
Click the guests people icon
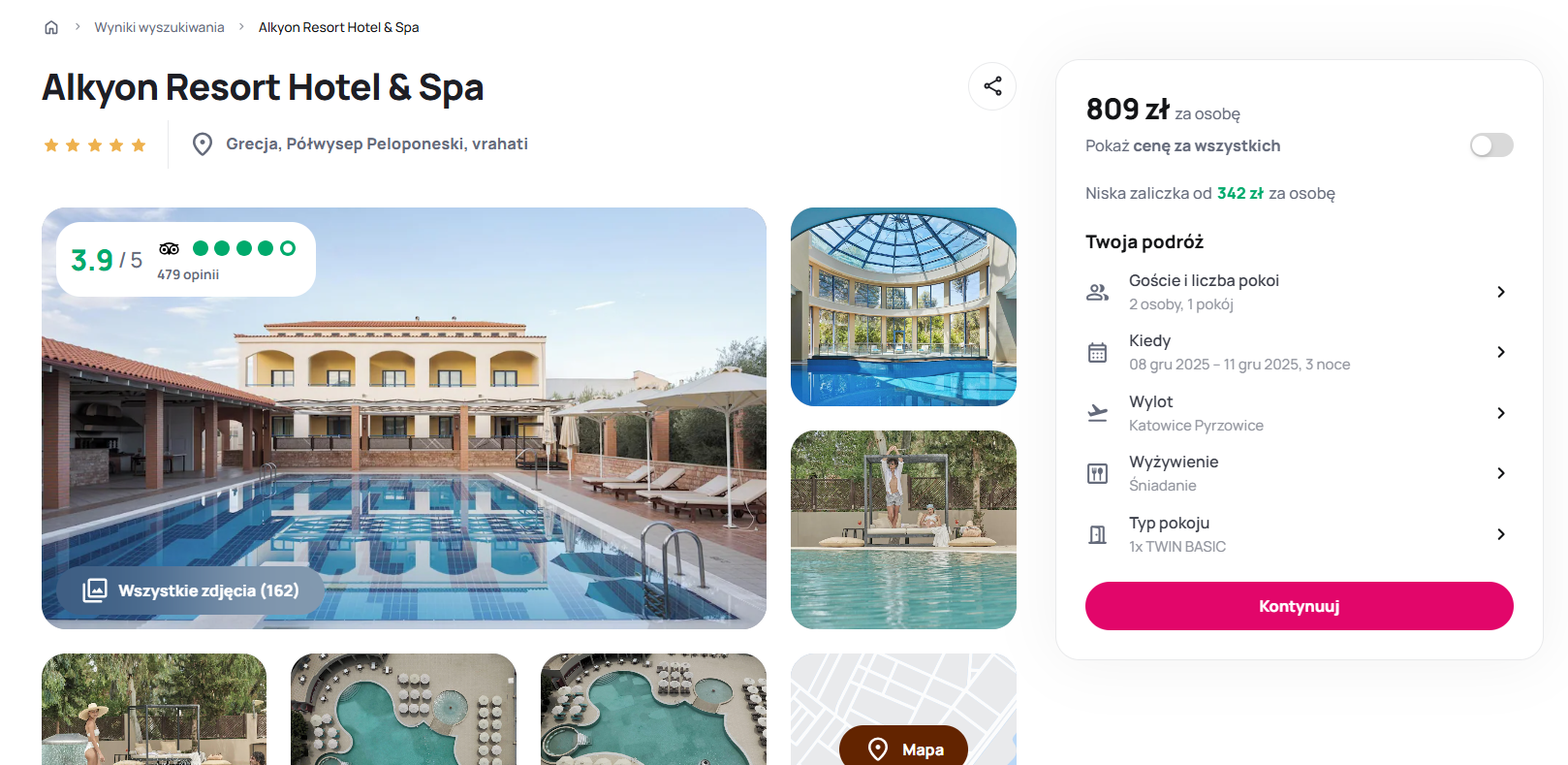coord(1097,292)
